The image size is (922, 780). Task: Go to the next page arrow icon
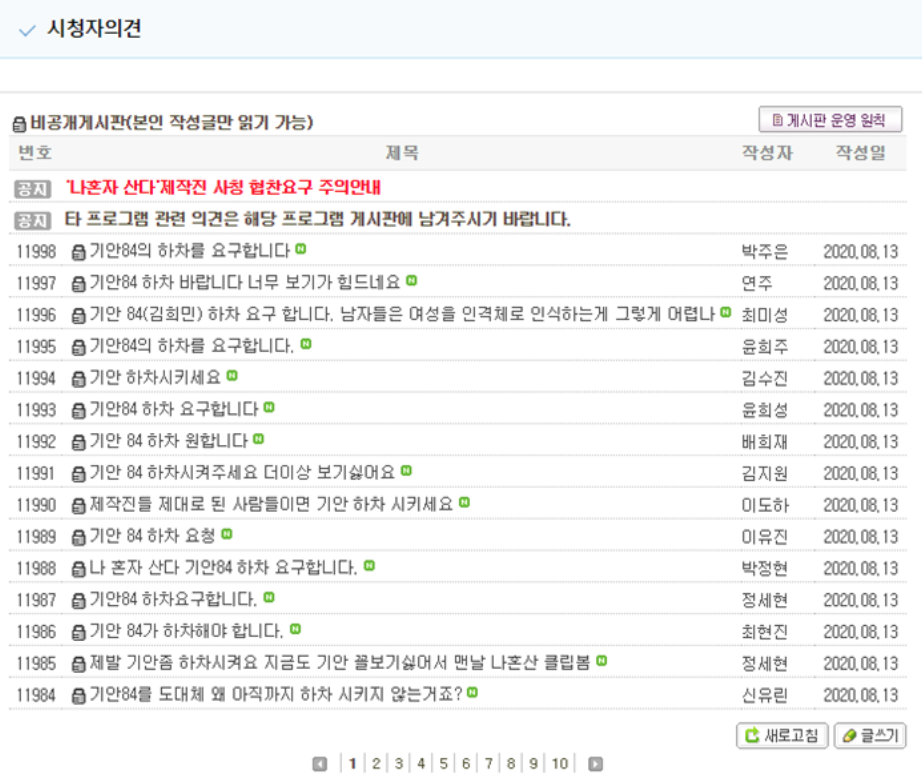point(595,764)
